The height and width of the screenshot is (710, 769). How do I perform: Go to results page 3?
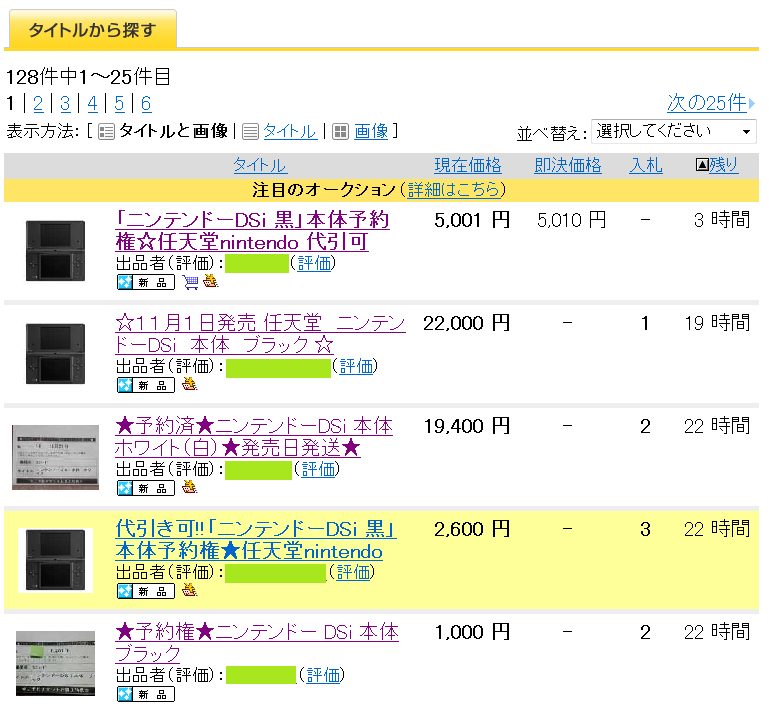point(65,103)
